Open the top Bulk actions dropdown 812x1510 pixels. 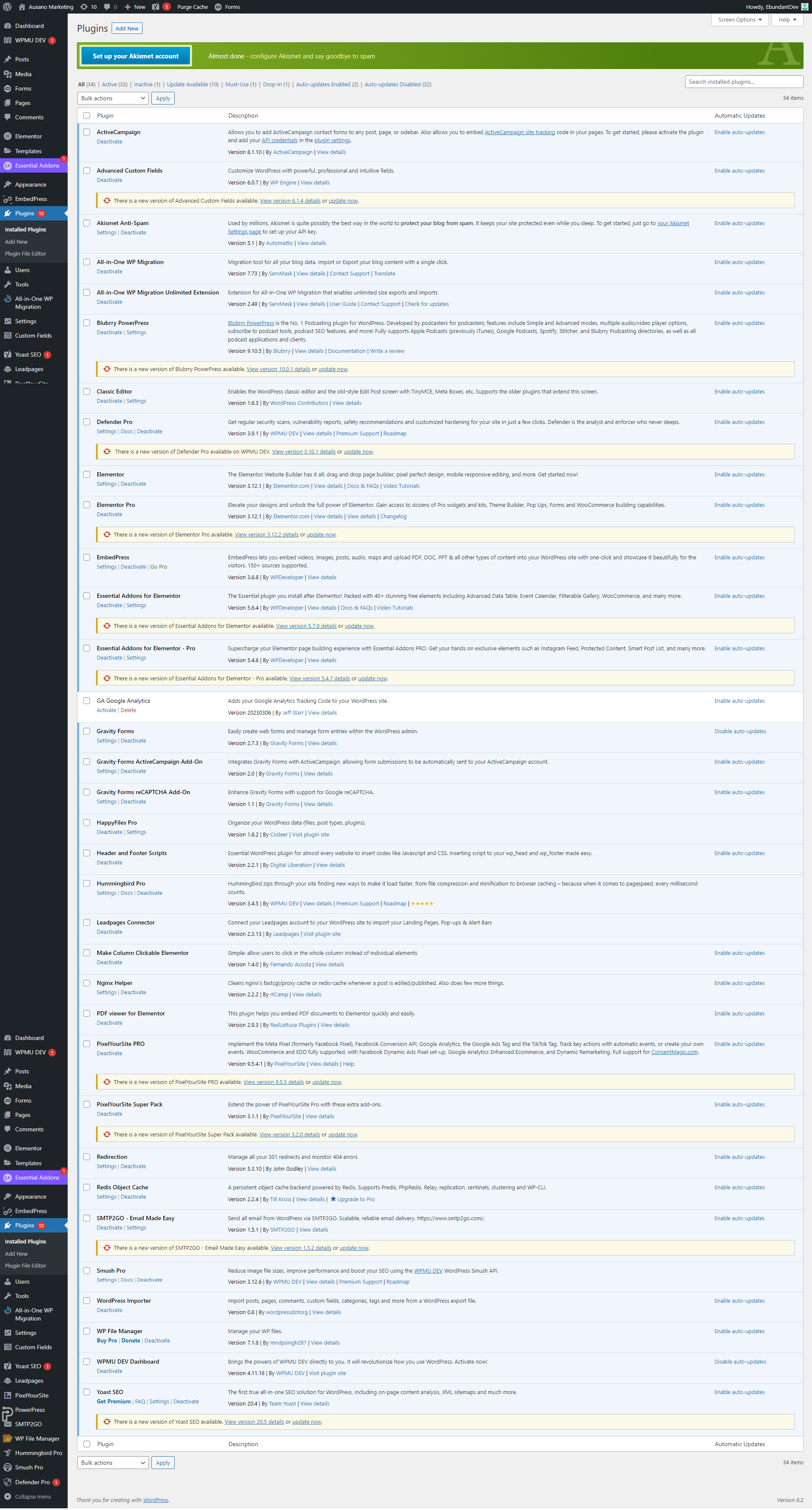point(112,99)
